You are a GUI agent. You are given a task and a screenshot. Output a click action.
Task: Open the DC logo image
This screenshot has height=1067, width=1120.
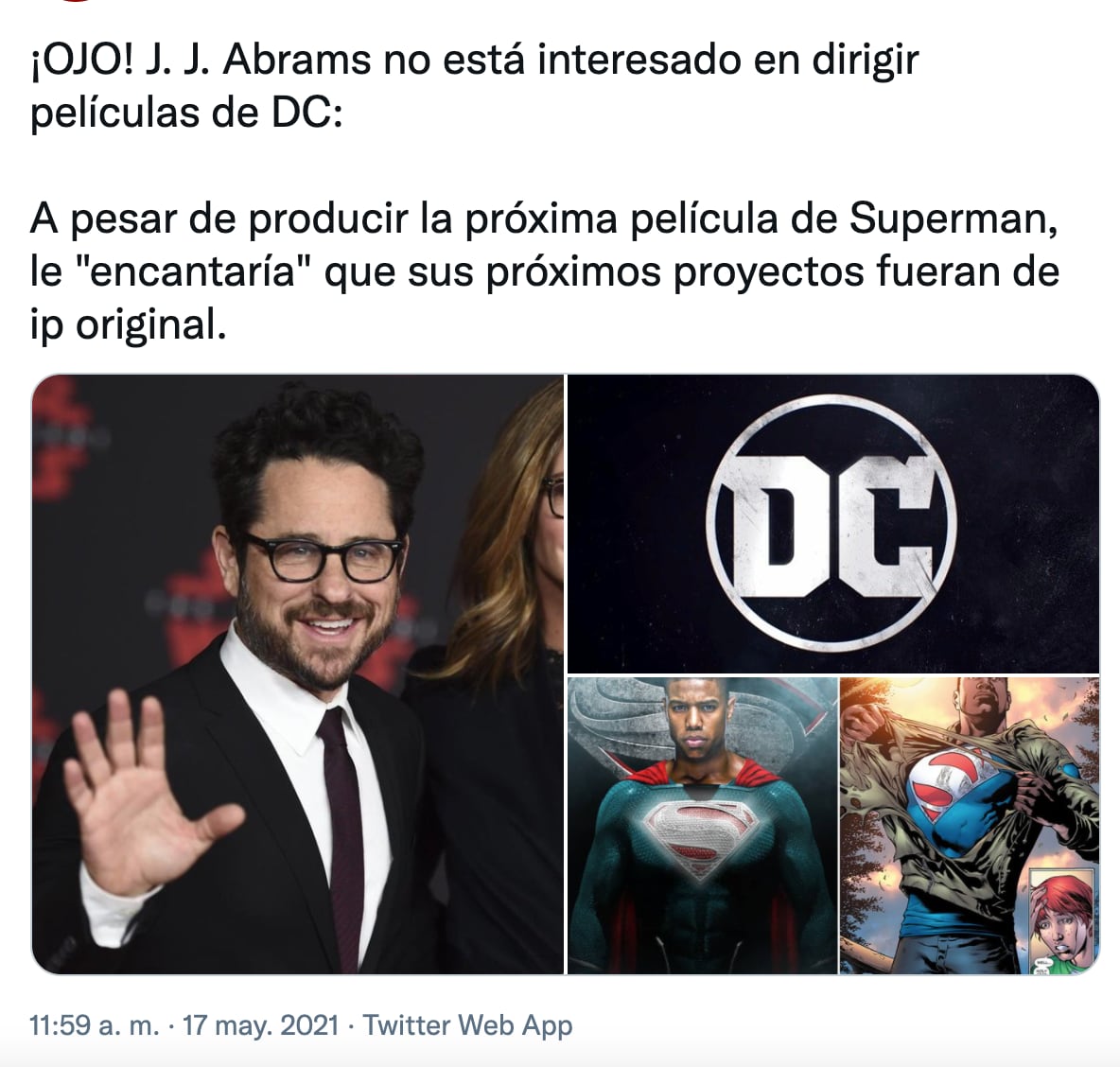pyautogui.click(x=833, y=523)
